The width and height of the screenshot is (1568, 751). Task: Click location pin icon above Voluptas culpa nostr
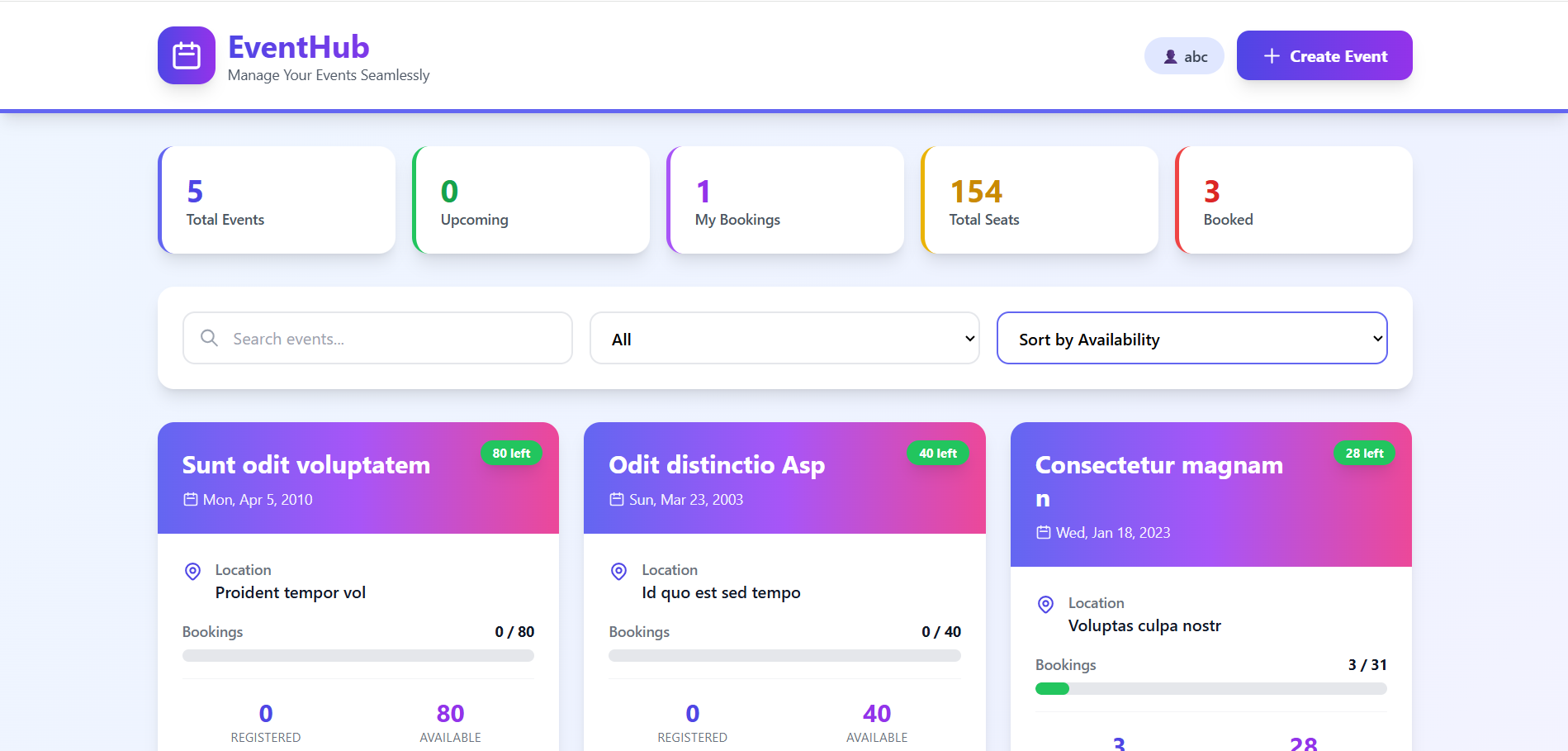click(1045, 604)
